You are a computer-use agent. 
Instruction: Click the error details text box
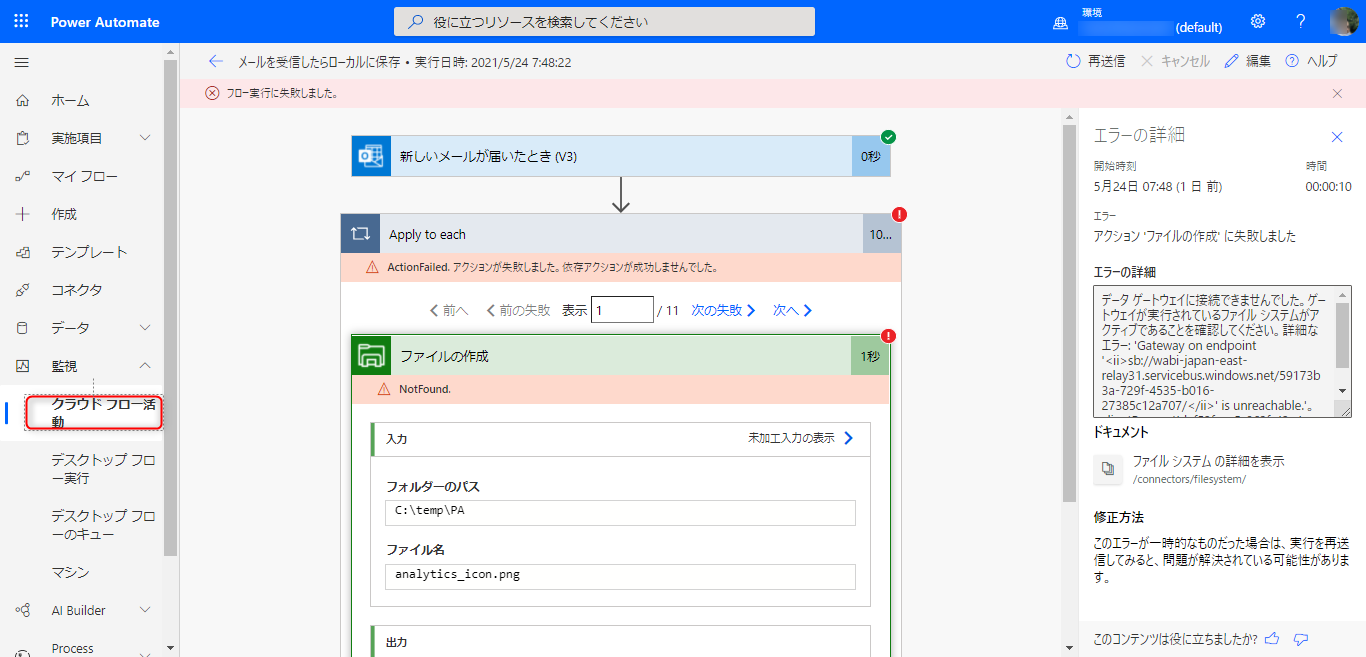1222,352
